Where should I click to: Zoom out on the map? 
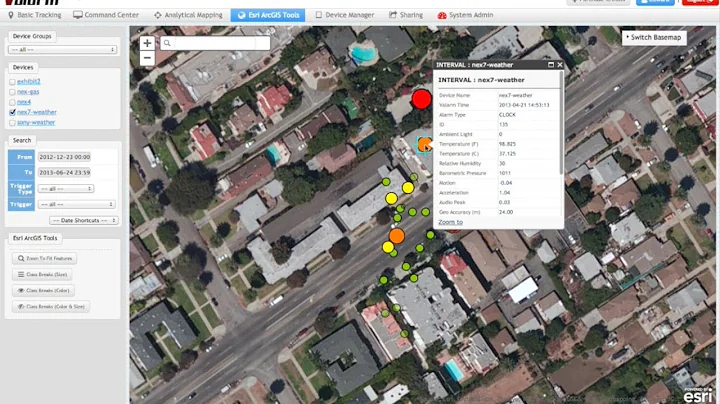coord(147,58)
